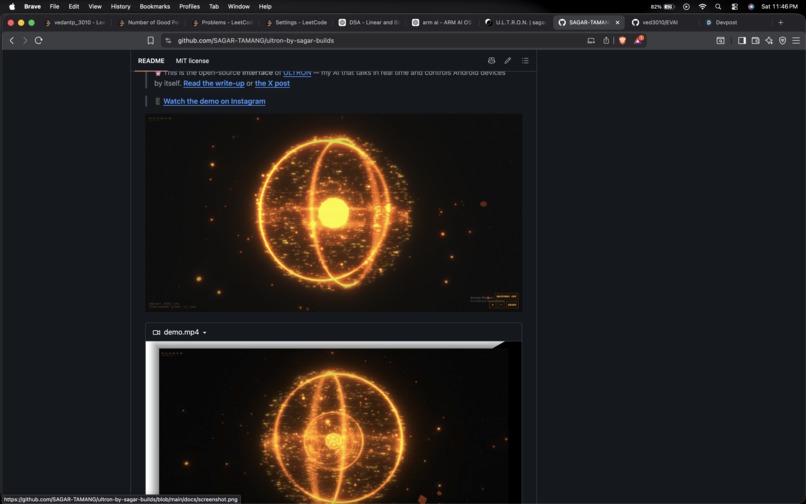Click the browser forward arrow
The image size is (806, 504).
(x=25, y=40)
